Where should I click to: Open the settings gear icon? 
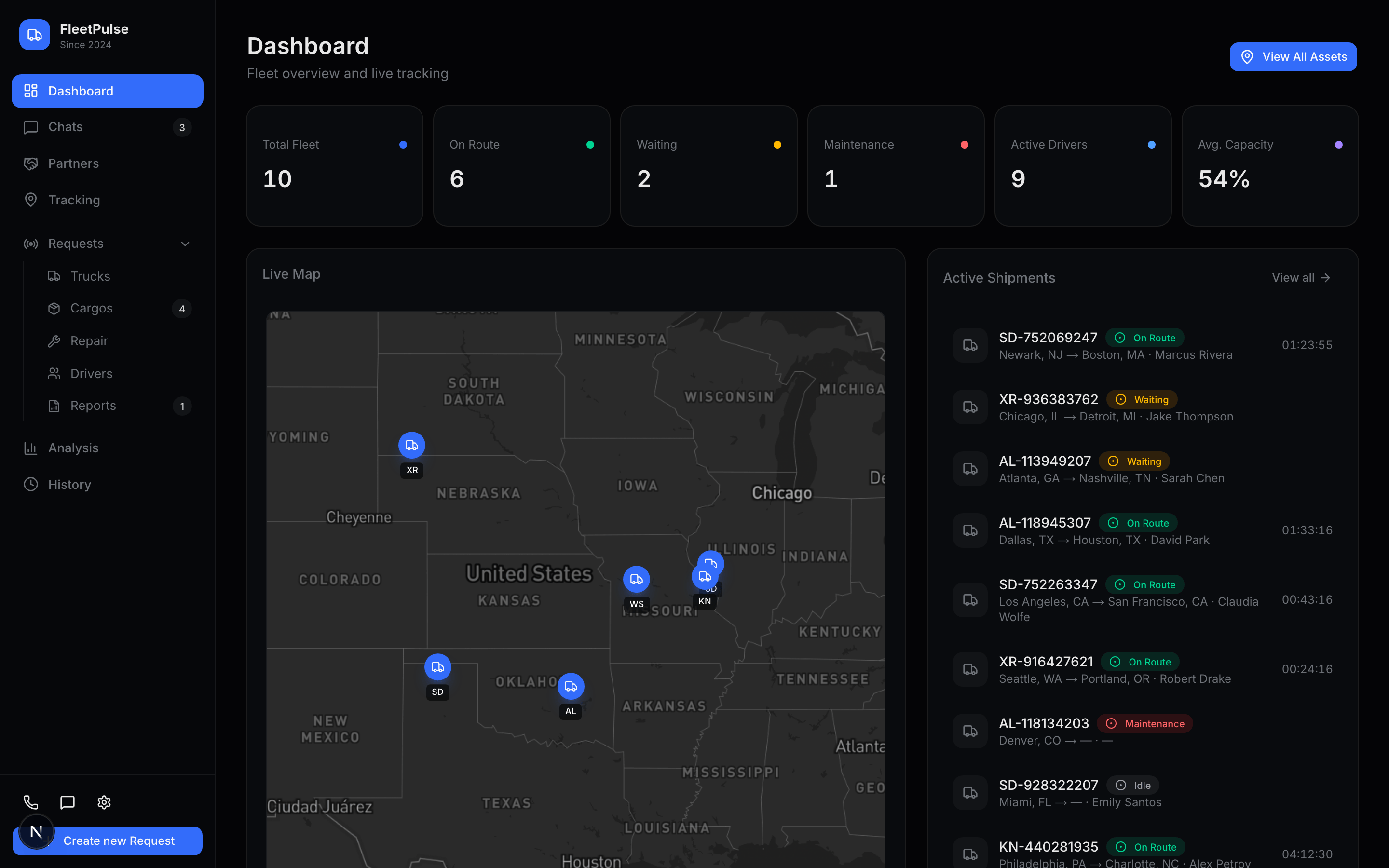[x=104, y=802]
